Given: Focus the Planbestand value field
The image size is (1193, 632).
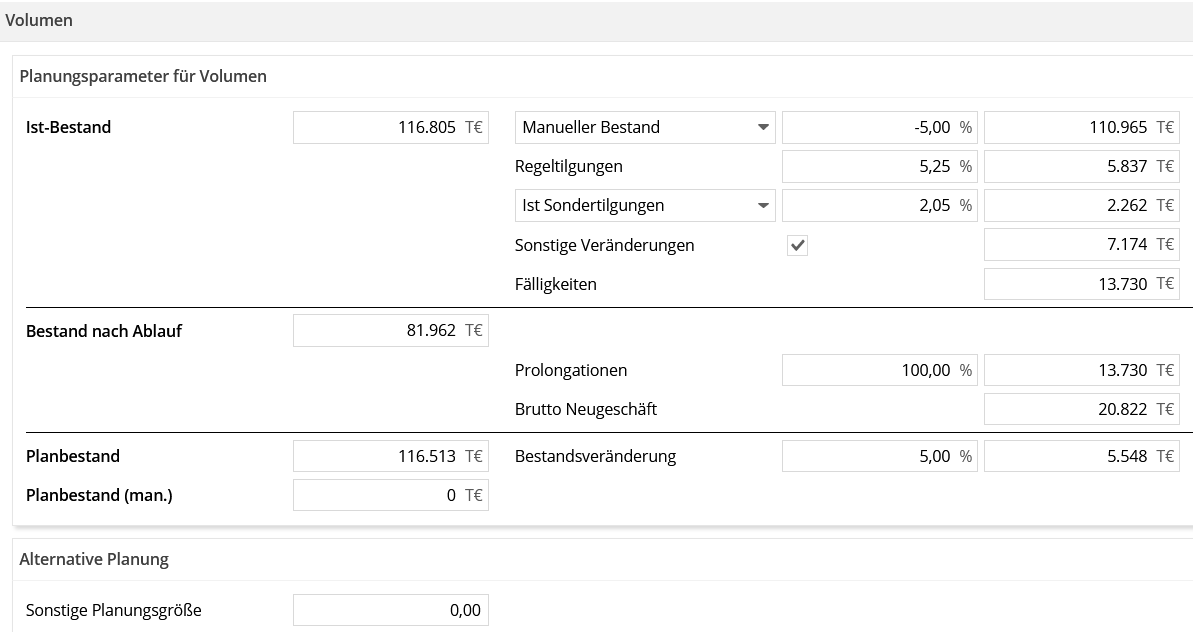Looking at the screenshot, I should (391, 456).
